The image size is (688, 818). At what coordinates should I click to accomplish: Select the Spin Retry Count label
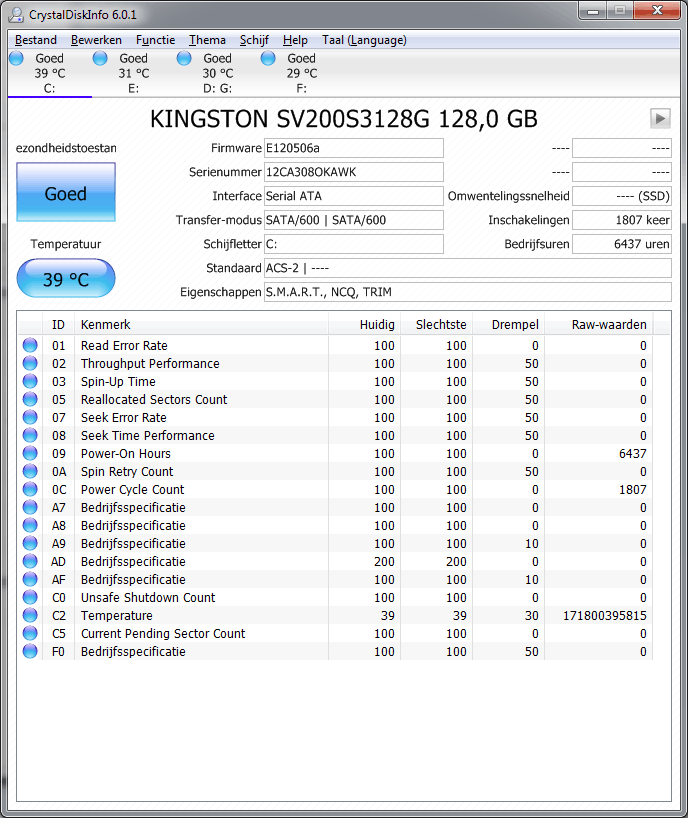(127, 472)
